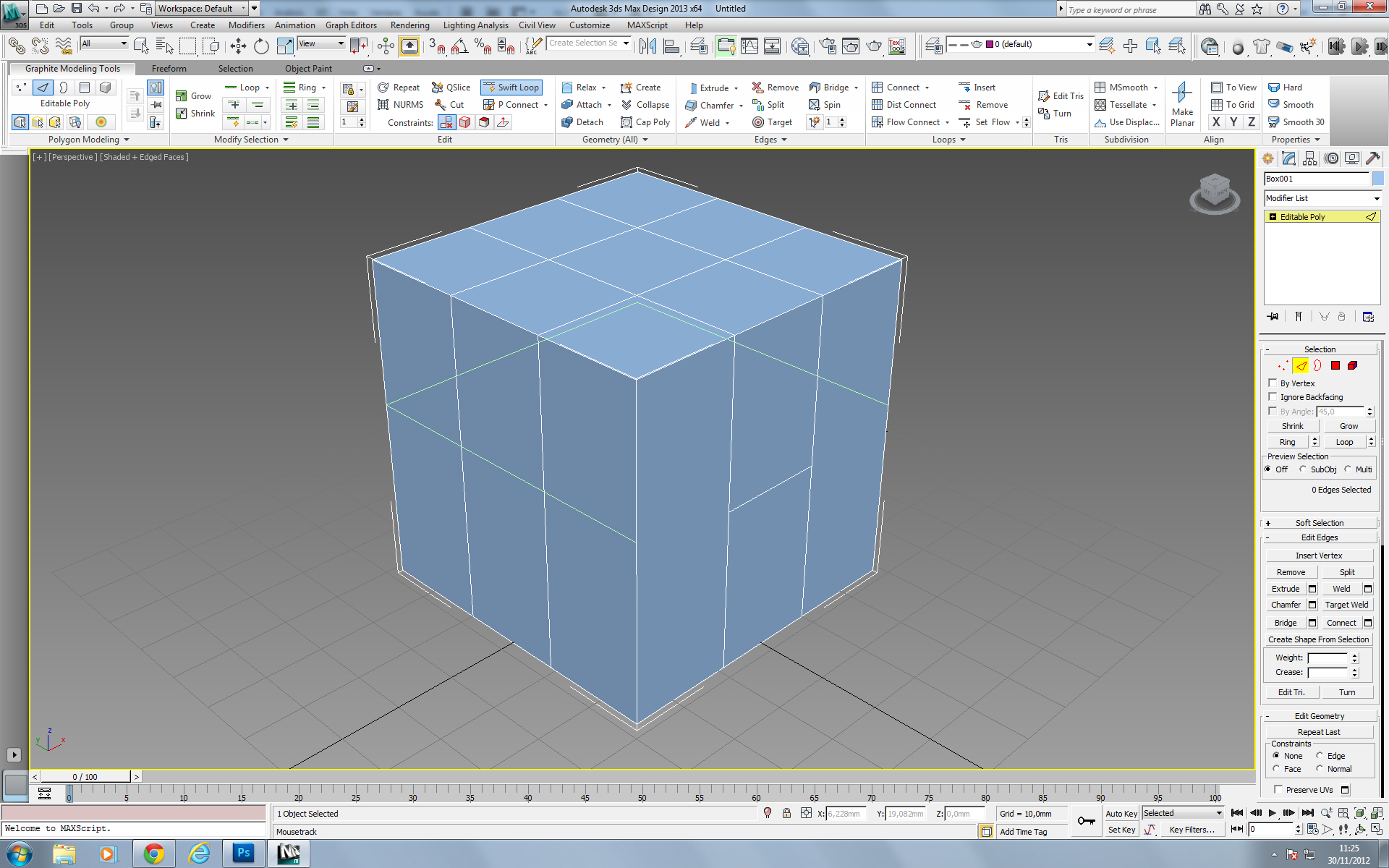Select Polygon sub-object mode icon
The width and height of the screenshot is (1389, 868).
1335,366
